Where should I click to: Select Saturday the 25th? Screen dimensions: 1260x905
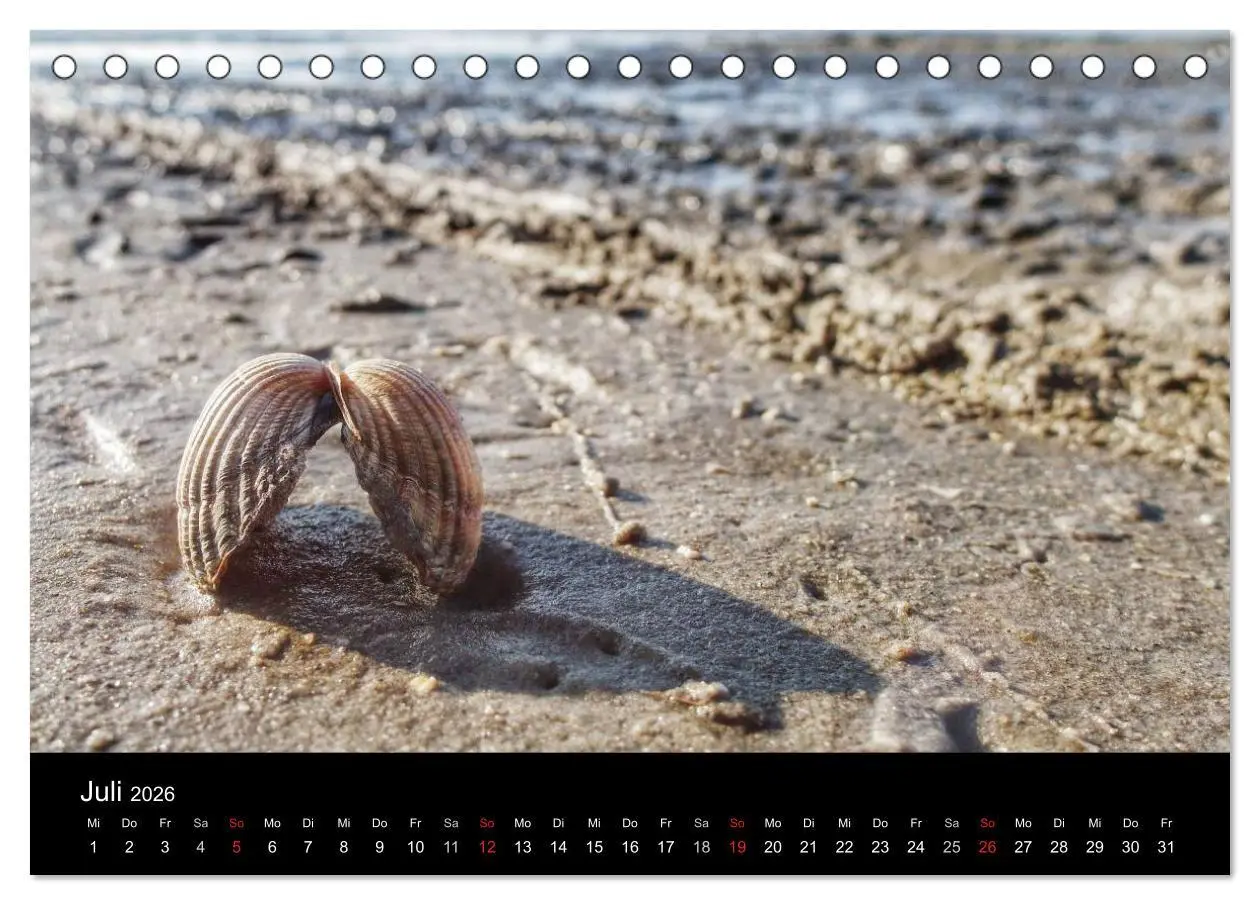(951, 847)
